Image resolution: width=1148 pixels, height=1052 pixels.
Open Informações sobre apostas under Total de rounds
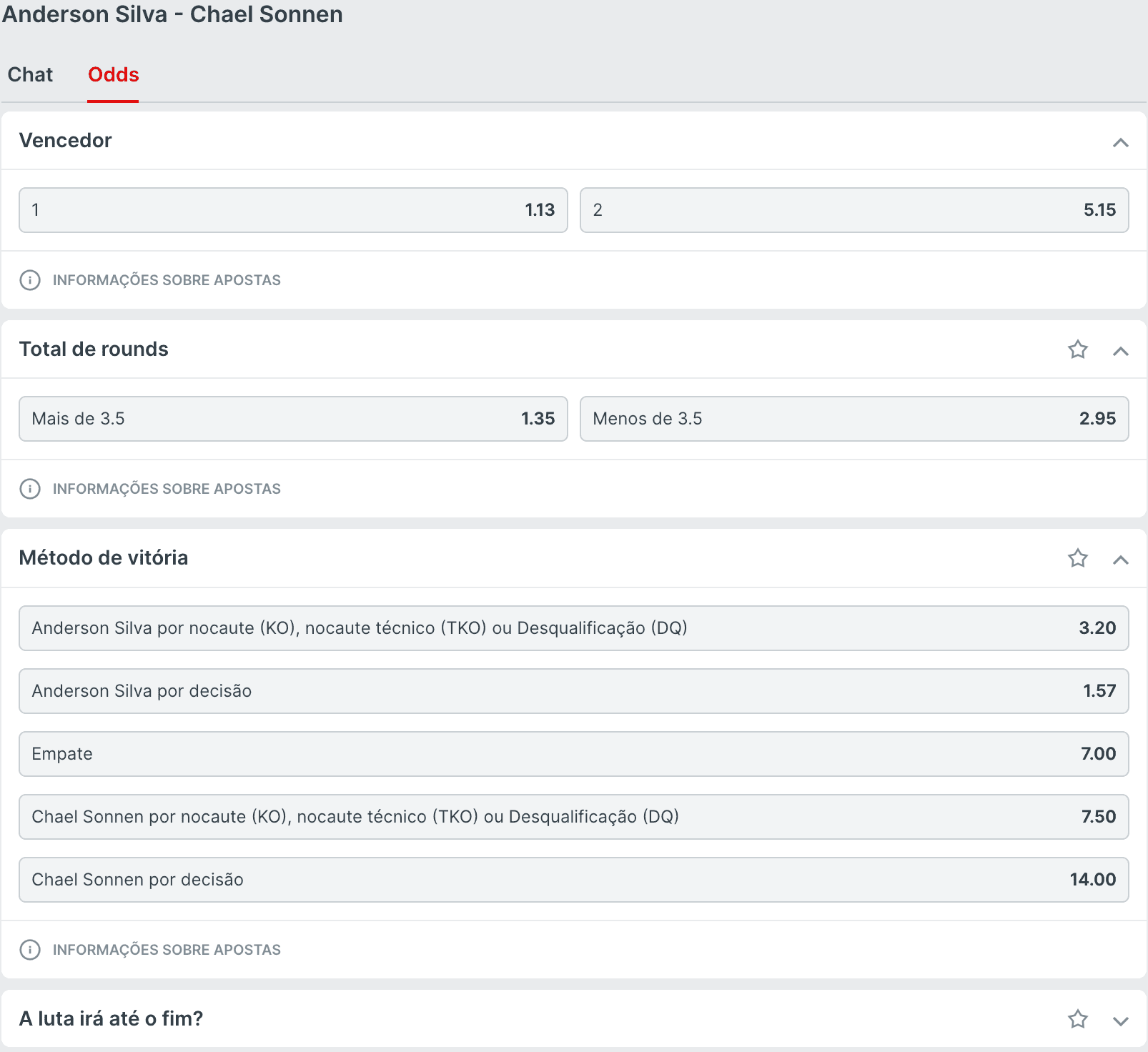(x=167, y=489)
